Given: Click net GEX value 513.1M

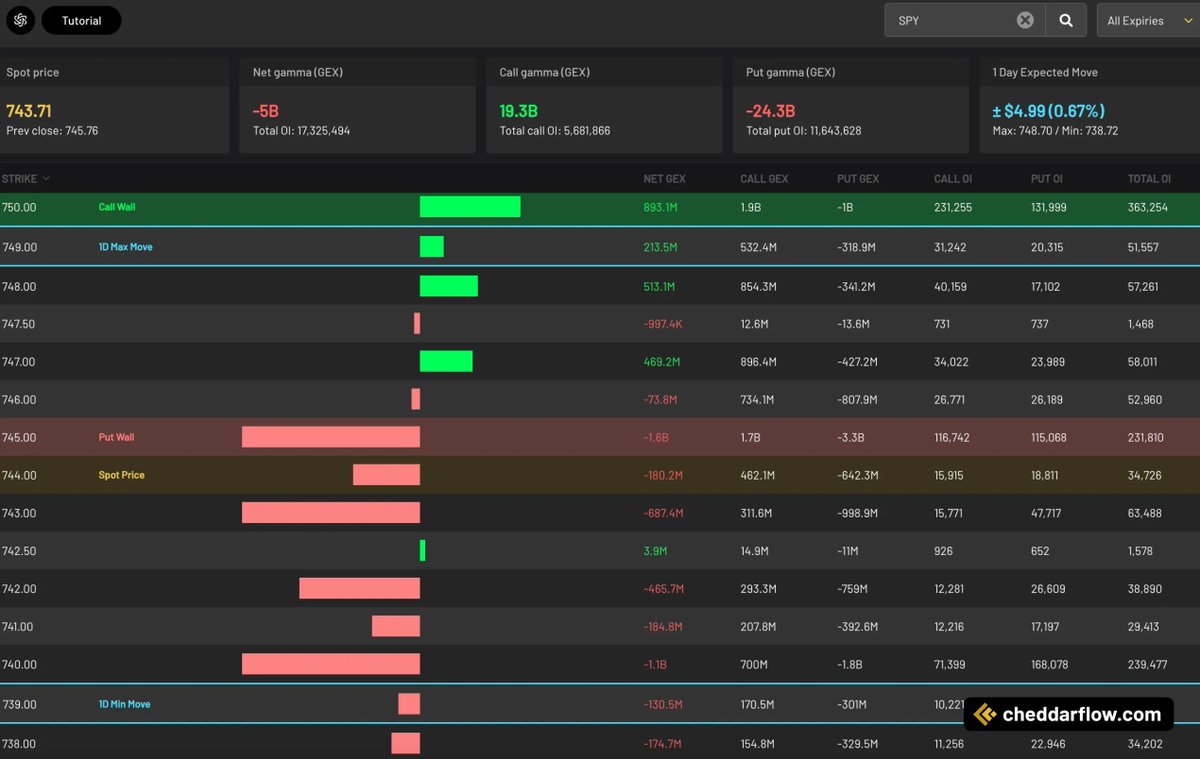Looking at the screenshot, I should 659,286.
